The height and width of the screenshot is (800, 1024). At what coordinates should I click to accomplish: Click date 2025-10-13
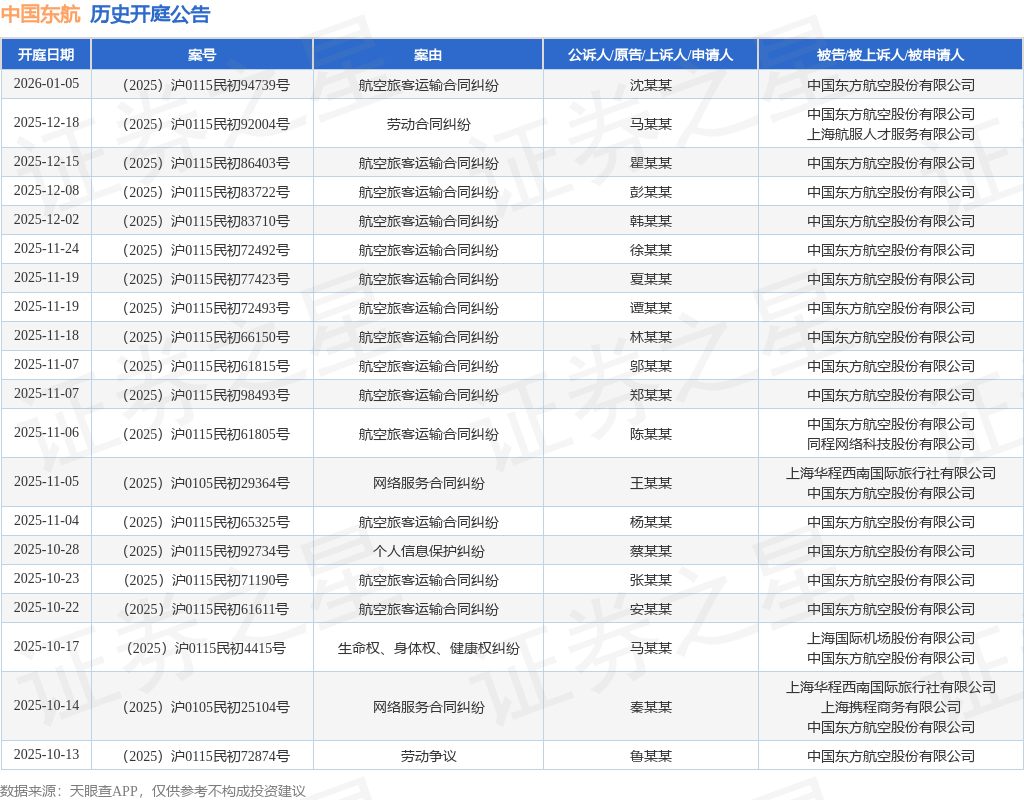[46, 755]
